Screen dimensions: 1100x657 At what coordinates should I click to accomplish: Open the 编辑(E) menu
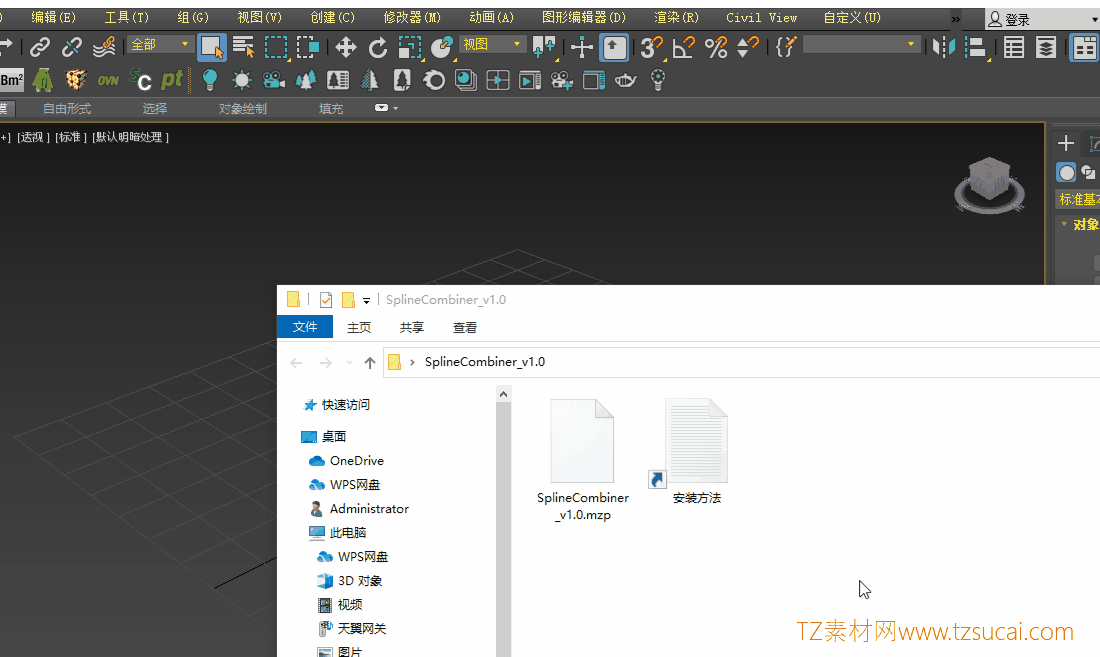[53, 18]
